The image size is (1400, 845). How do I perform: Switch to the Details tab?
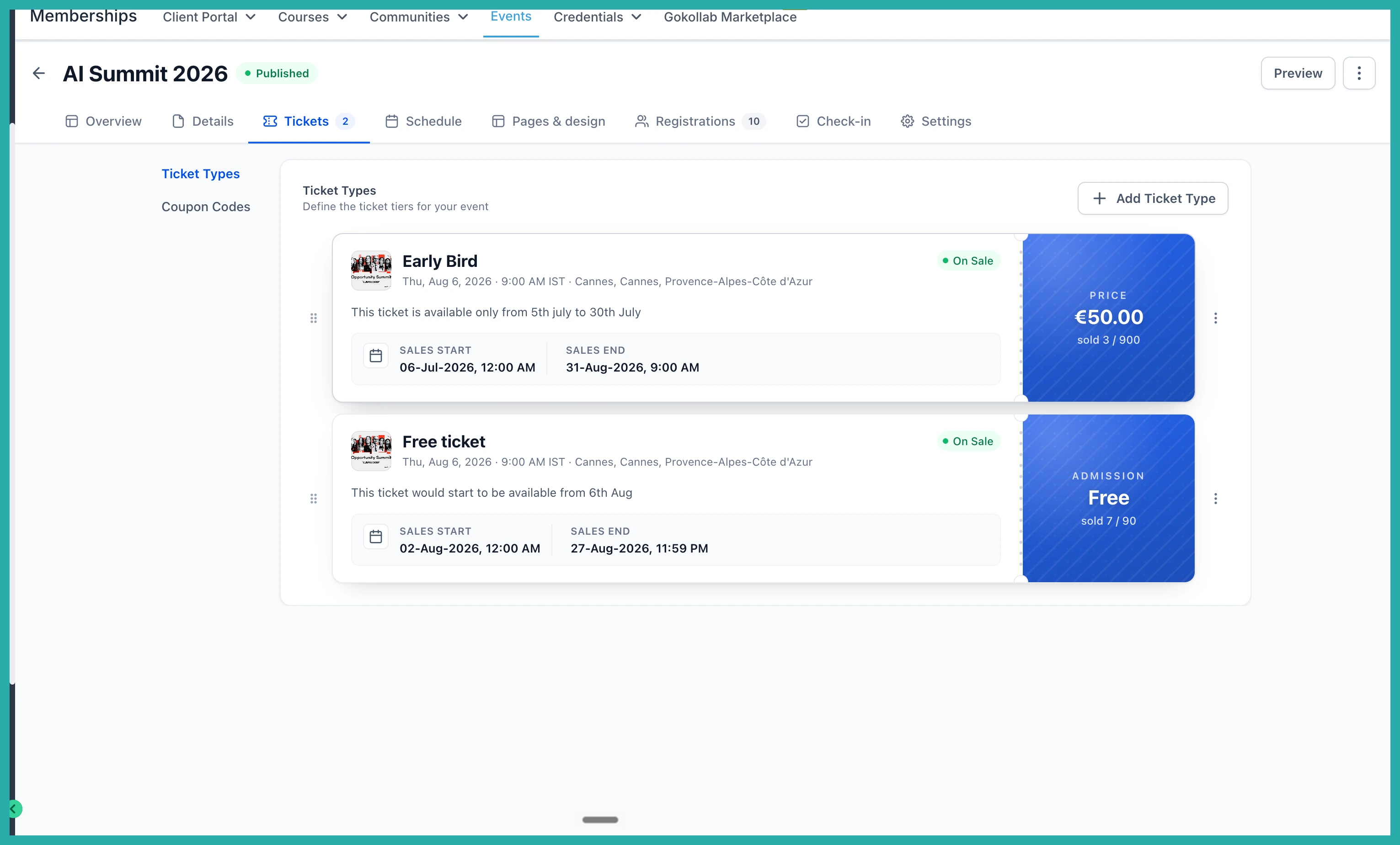tap(203, 121)
